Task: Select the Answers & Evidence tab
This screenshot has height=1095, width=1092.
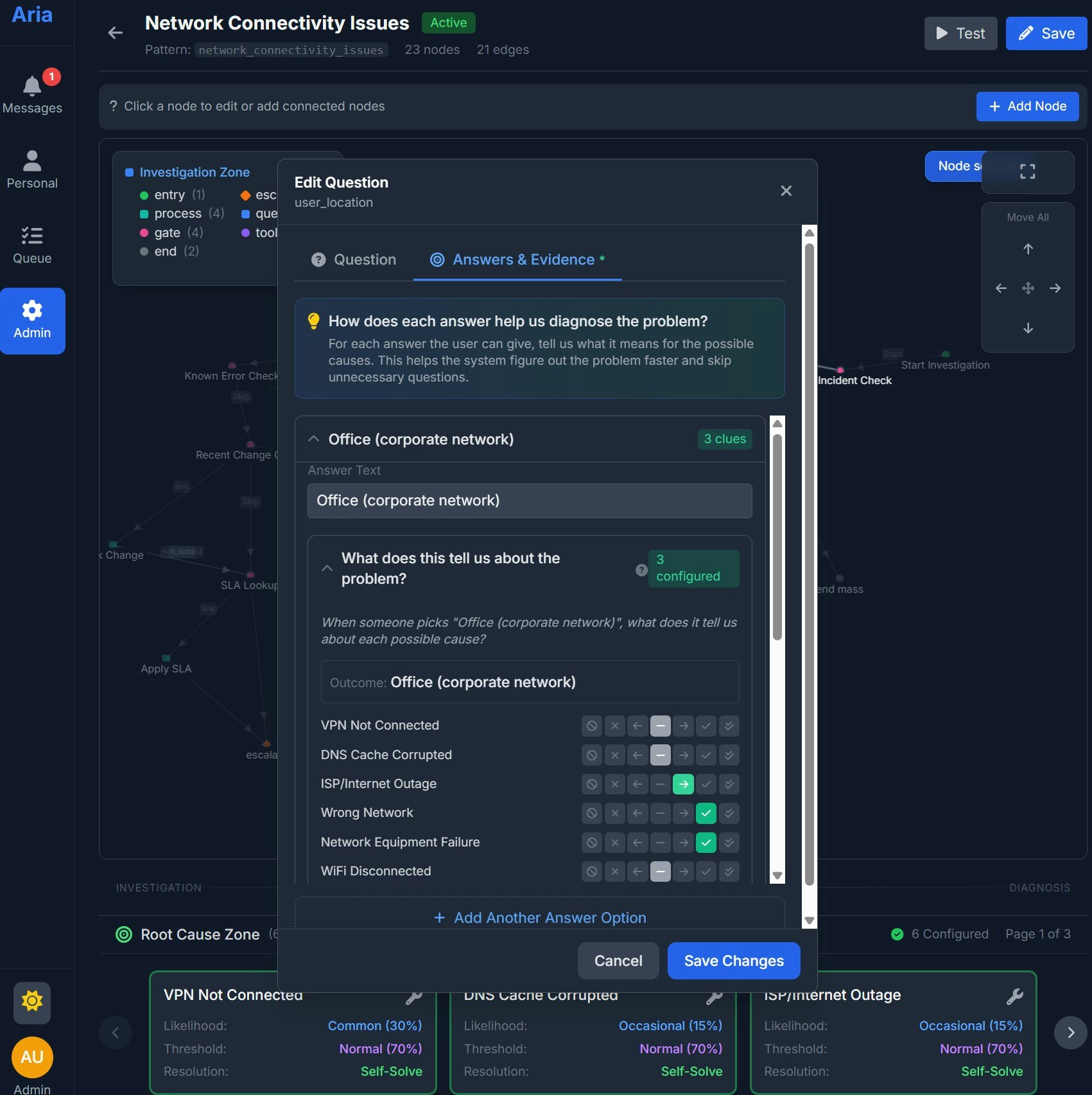Action: coord(517,259)
